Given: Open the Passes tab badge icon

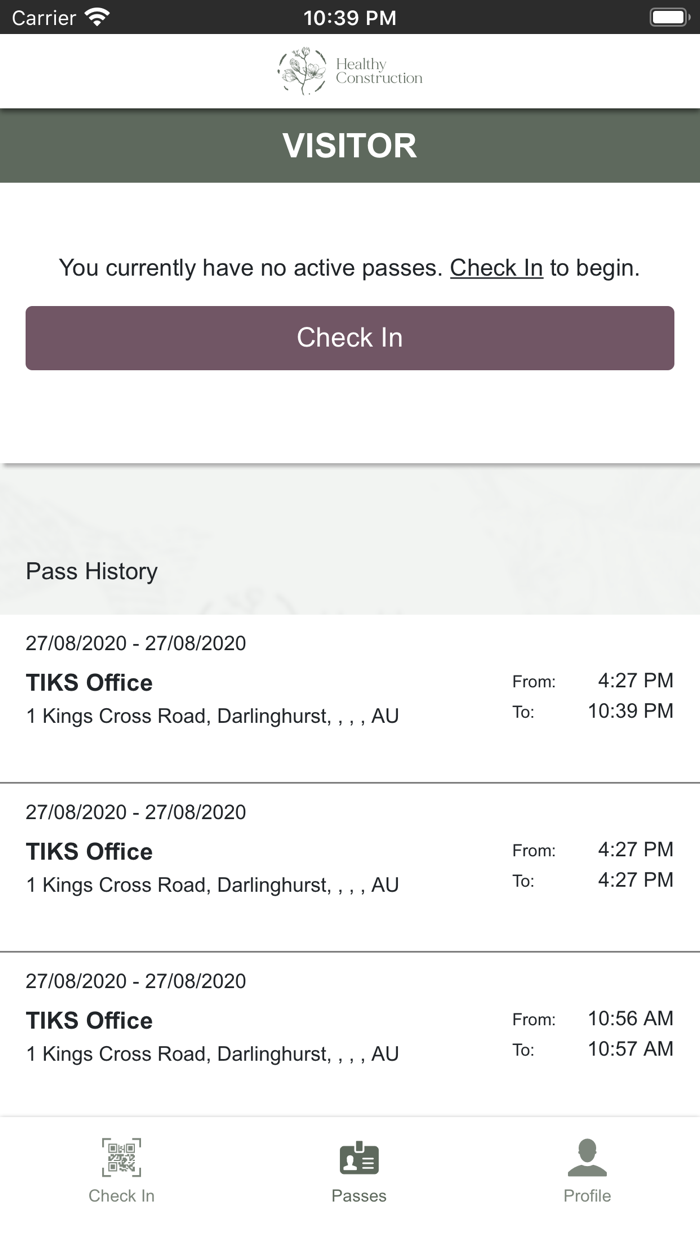Looking at the screenshot, I should [359, 1158].
